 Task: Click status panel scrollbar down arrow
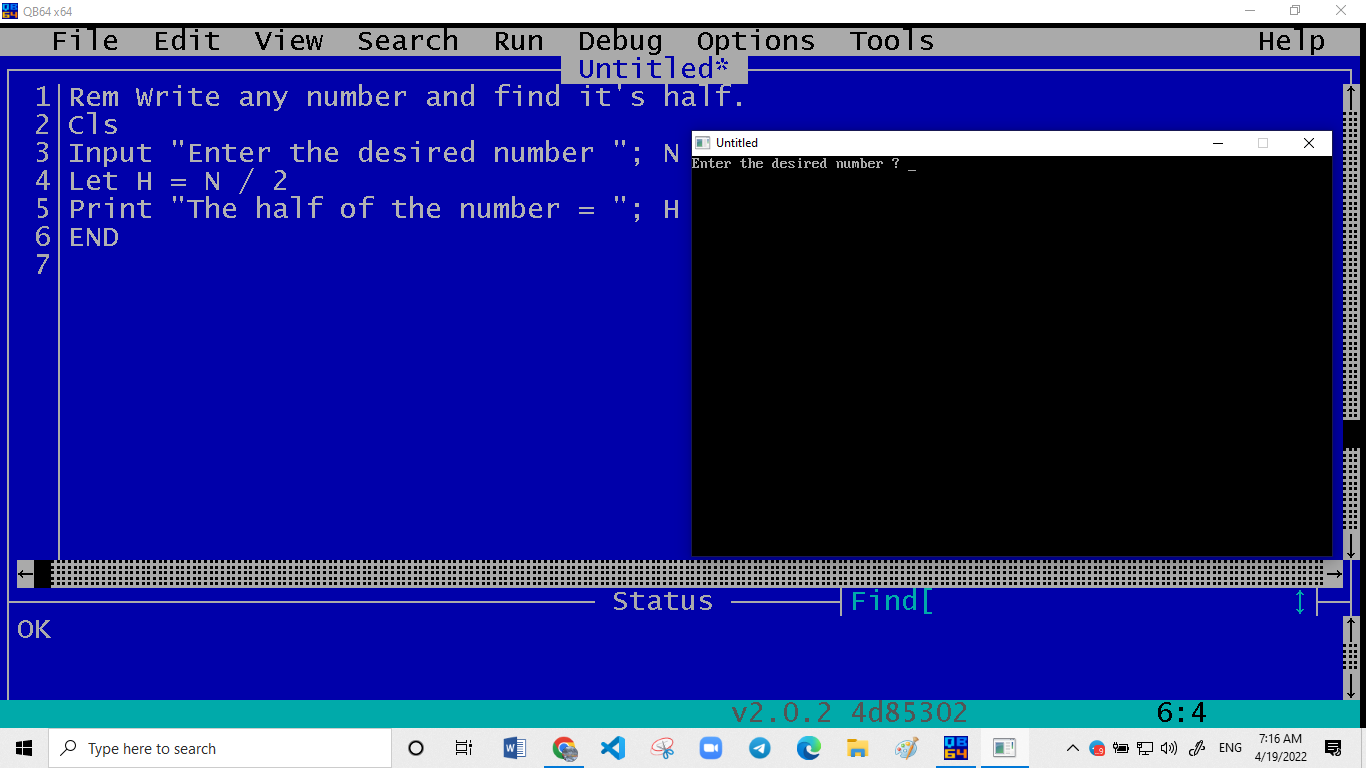(x=1351, y=685)
